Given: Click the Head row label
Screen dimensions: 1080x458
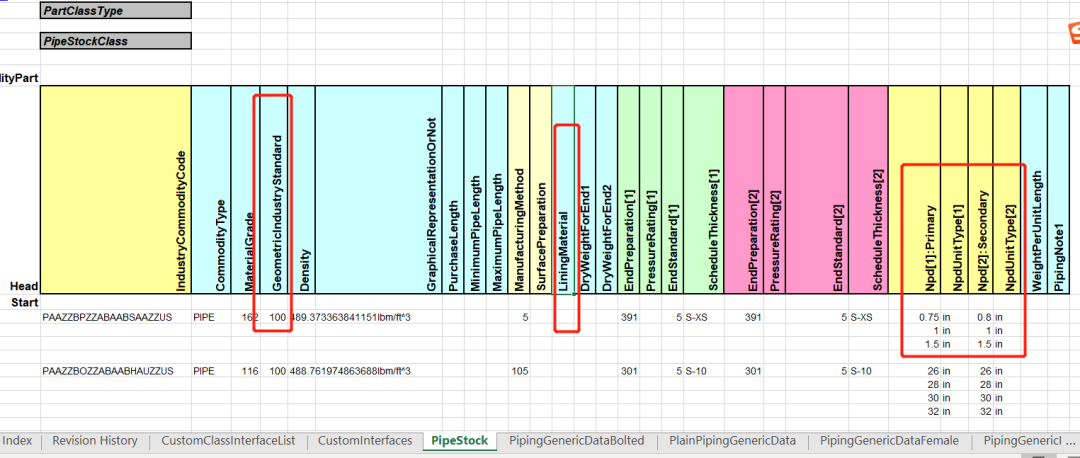Looking at the screenshot, I should (x=24, y=287).
